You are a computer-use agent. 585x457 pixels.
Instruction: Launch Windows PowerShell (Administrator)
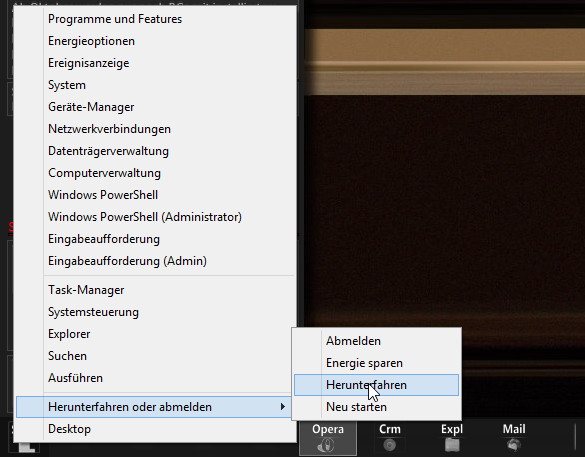(x=155, y=217)
